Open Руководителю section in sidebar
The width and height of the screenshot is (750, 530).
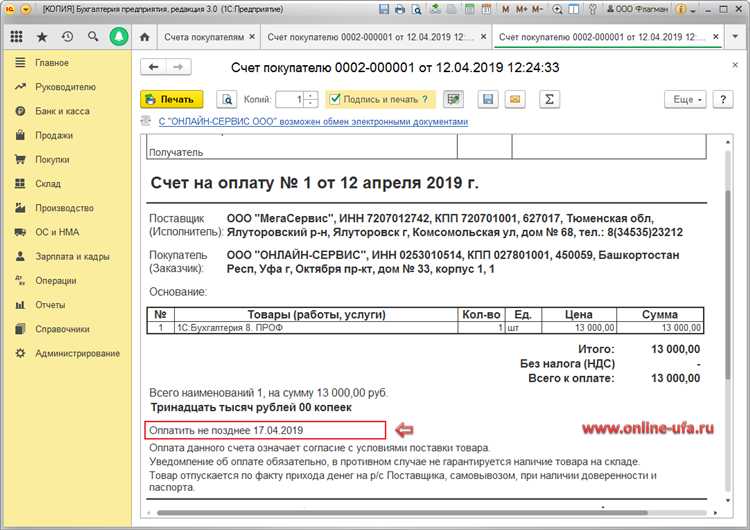tap(66, 87)
